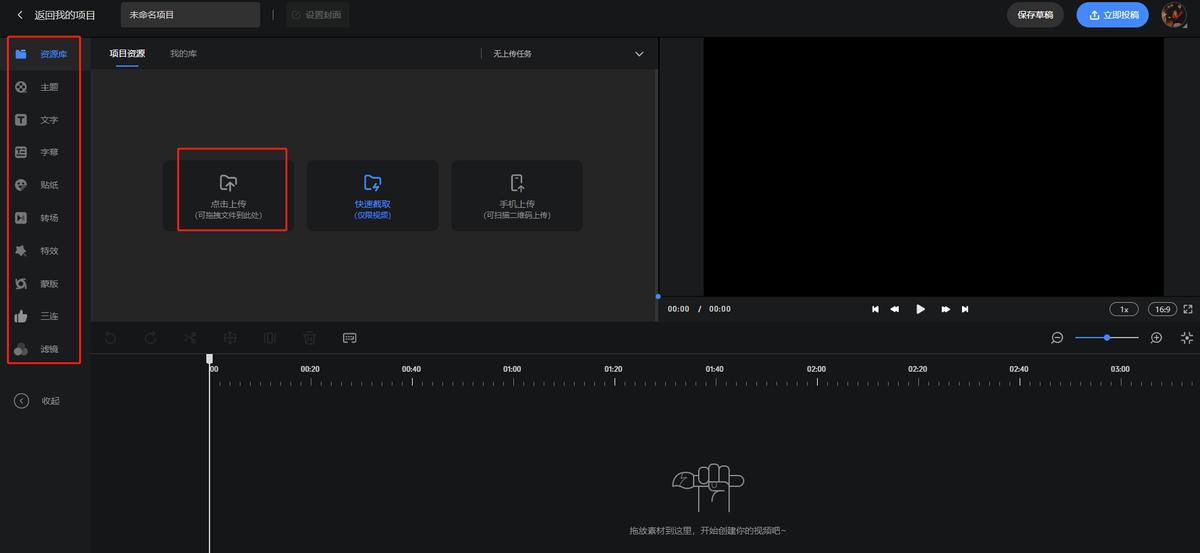Click the 立即投稿 submit button
Image resolution: width=1200 pixels, height=553 pixels.
pyautogui.click(x=1112, y=15)
